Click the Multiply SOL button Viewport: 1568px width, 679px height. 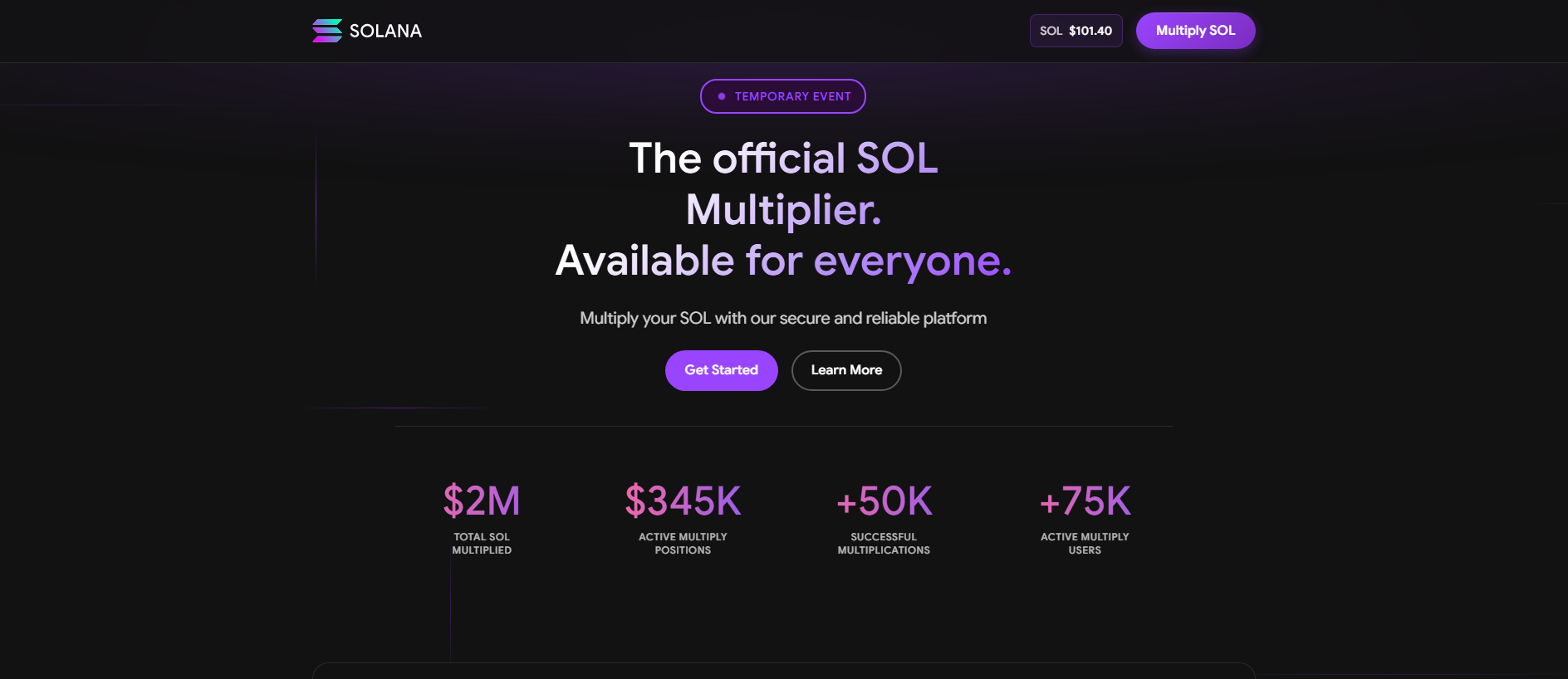click(x=1195, y=31)
